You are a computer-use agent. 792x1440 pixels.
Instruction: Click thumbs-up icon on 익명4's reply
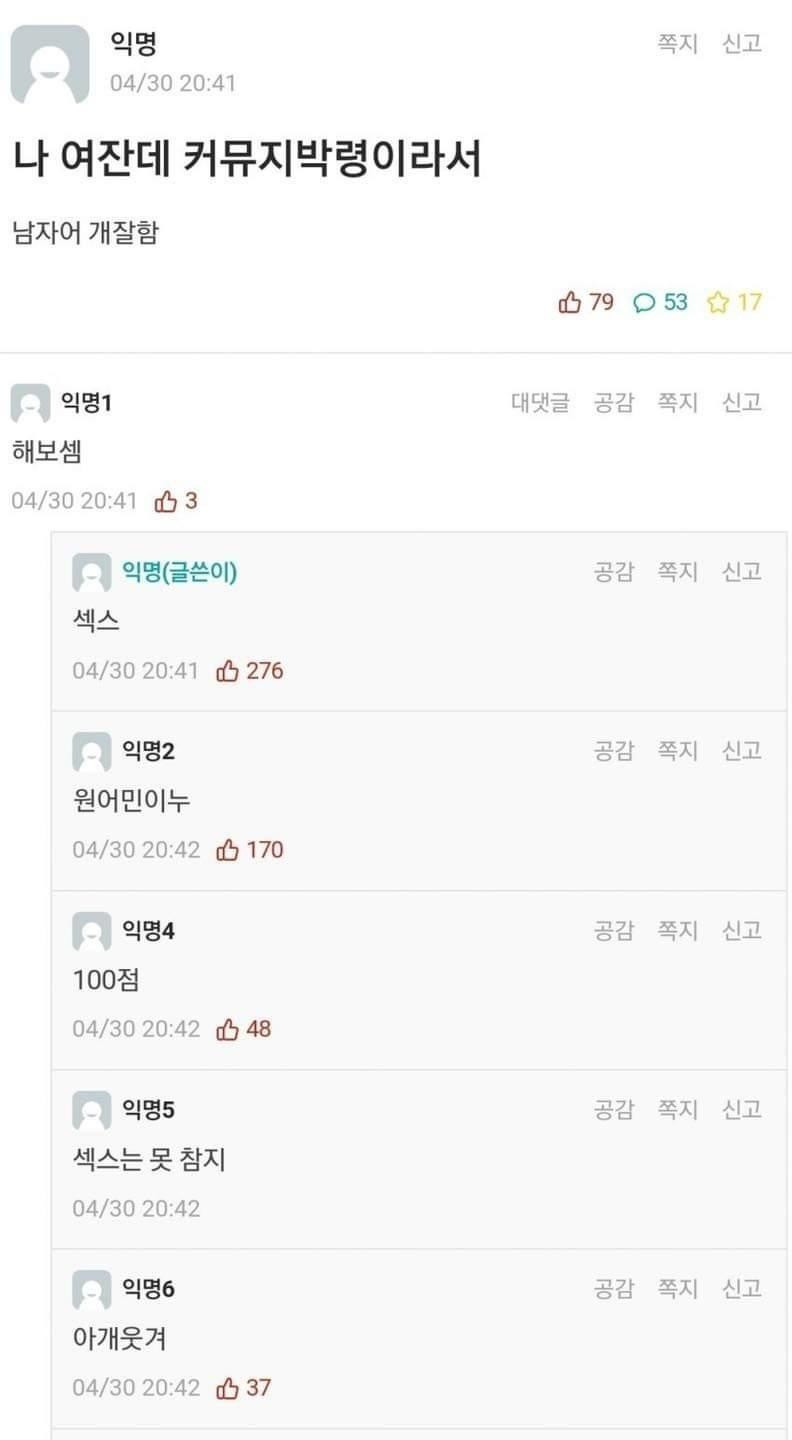228,1029
